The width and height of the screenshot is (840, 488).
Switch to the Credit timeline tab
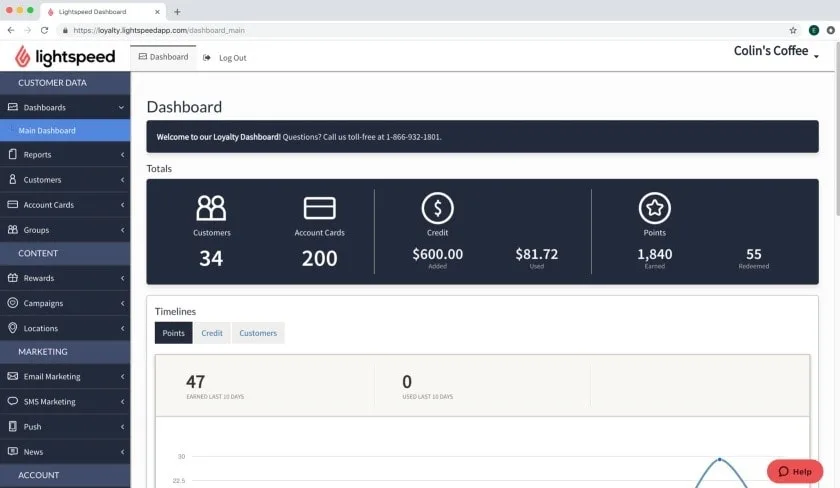point(212,333)
